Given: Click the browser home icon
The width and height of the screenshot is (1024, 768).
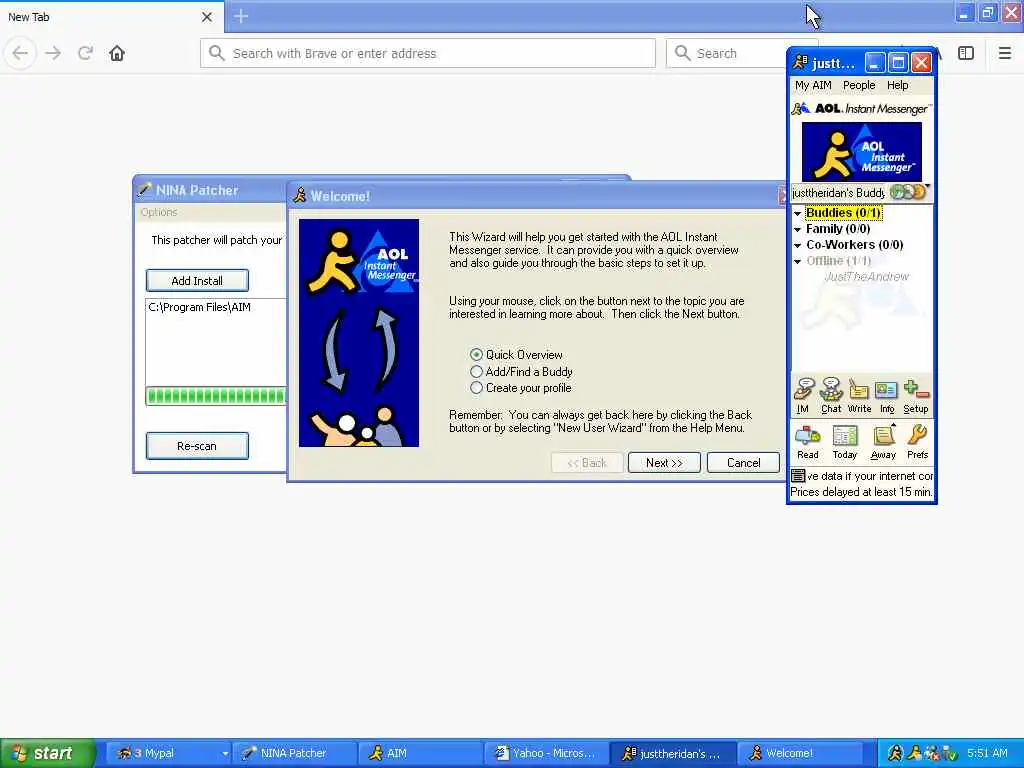Looking at the screenshot, I should click(117, 53).
